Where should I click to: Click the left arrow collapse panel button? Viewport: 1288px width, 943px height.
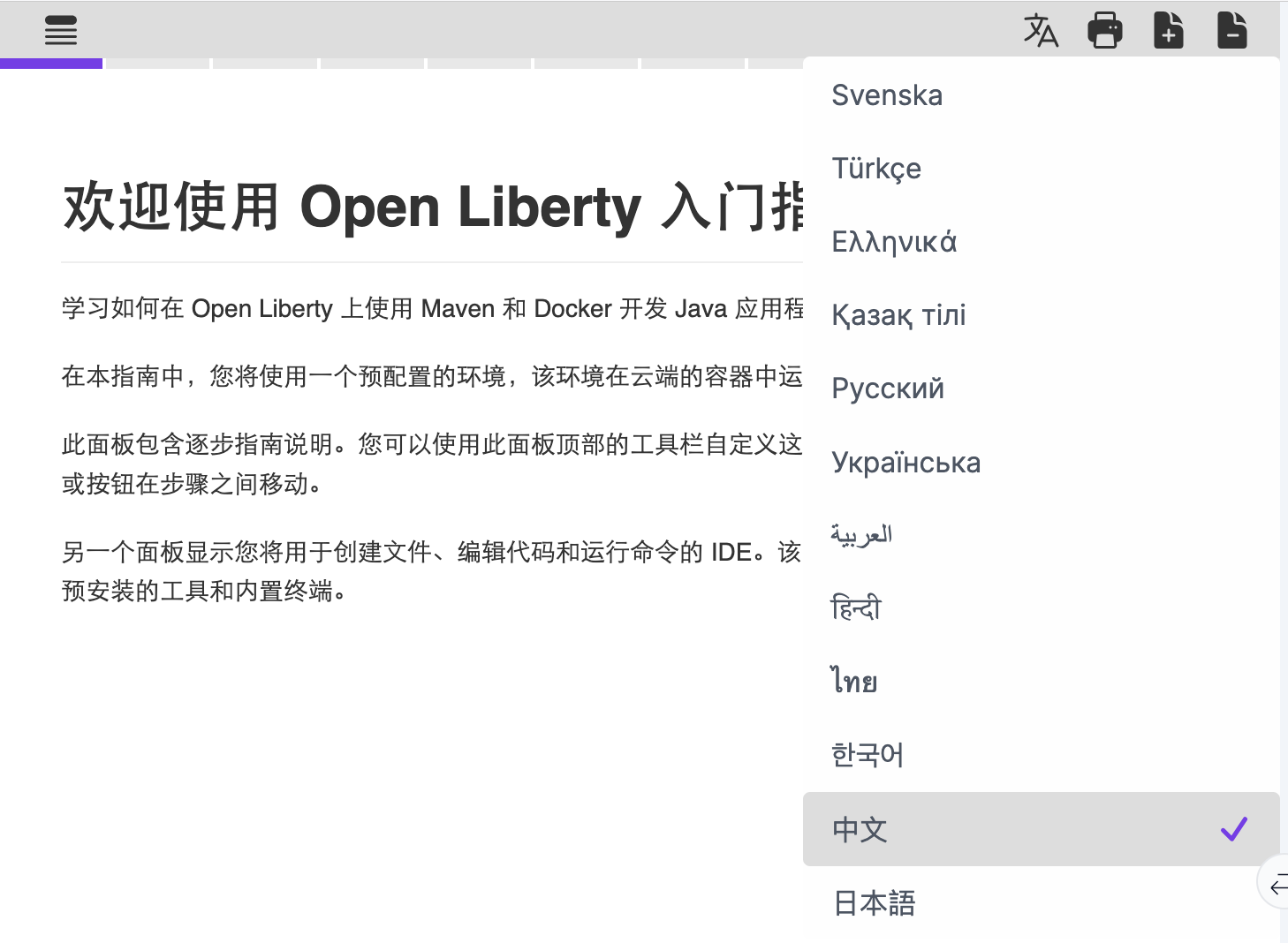[x=1277, y=882]
